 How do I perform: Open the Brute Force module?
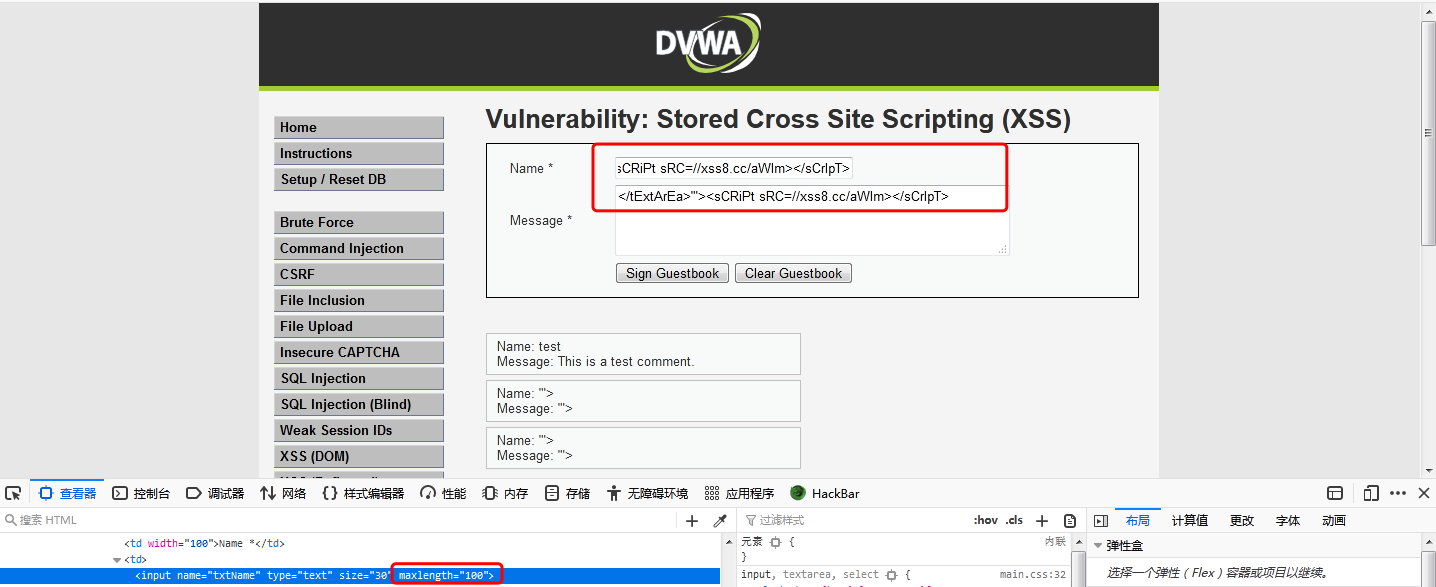tap(359, 223)
